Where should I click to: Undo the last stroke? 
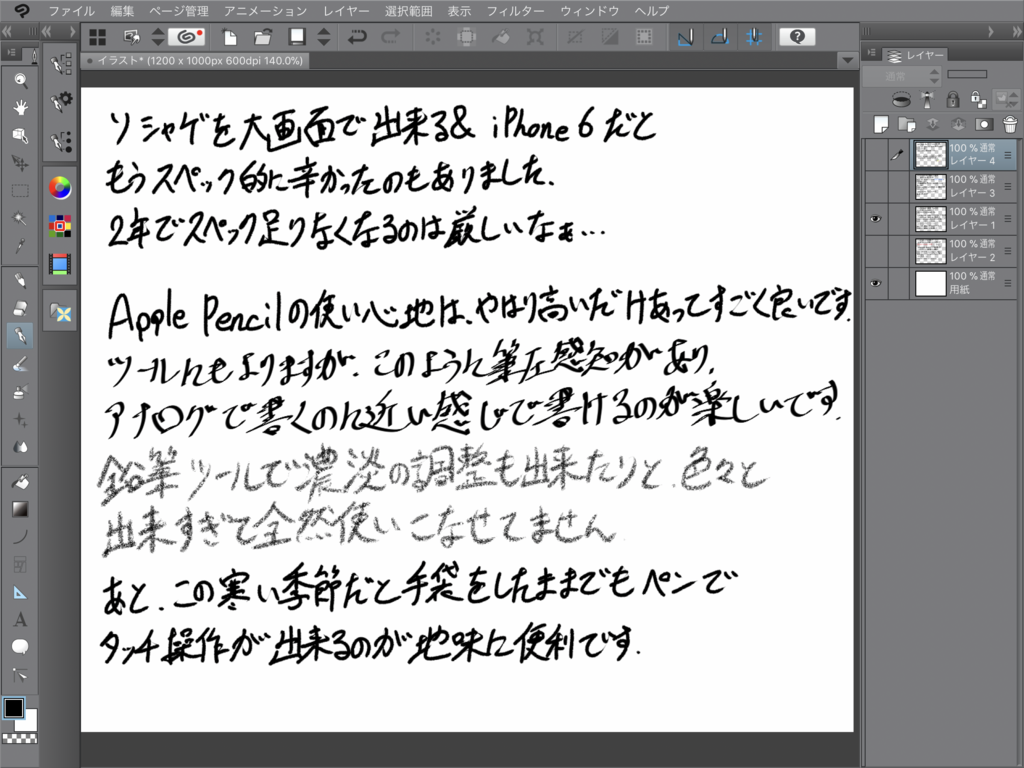click(358, 37)
